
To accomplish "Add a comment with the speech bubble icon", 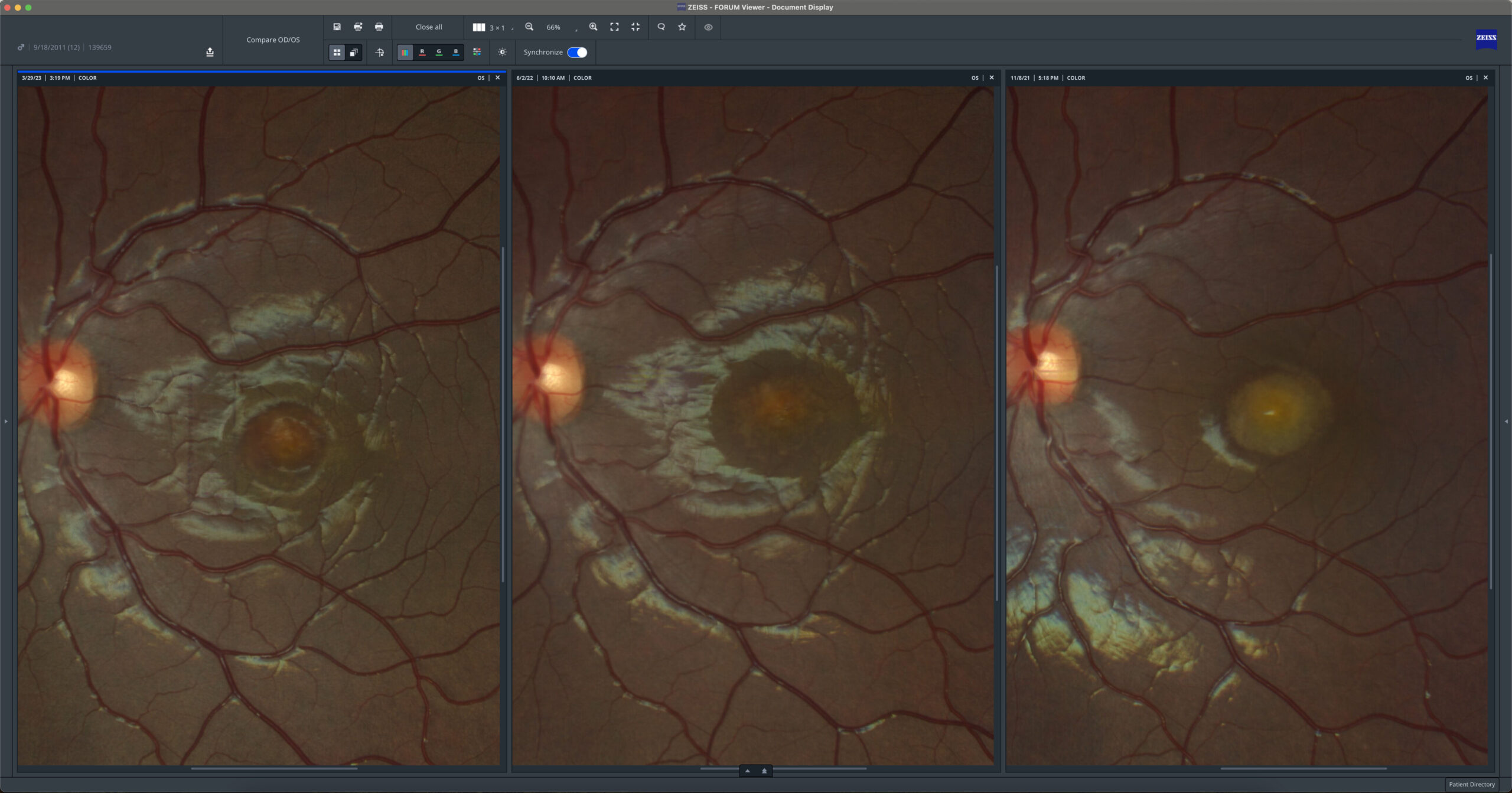I will pos(661,27).
